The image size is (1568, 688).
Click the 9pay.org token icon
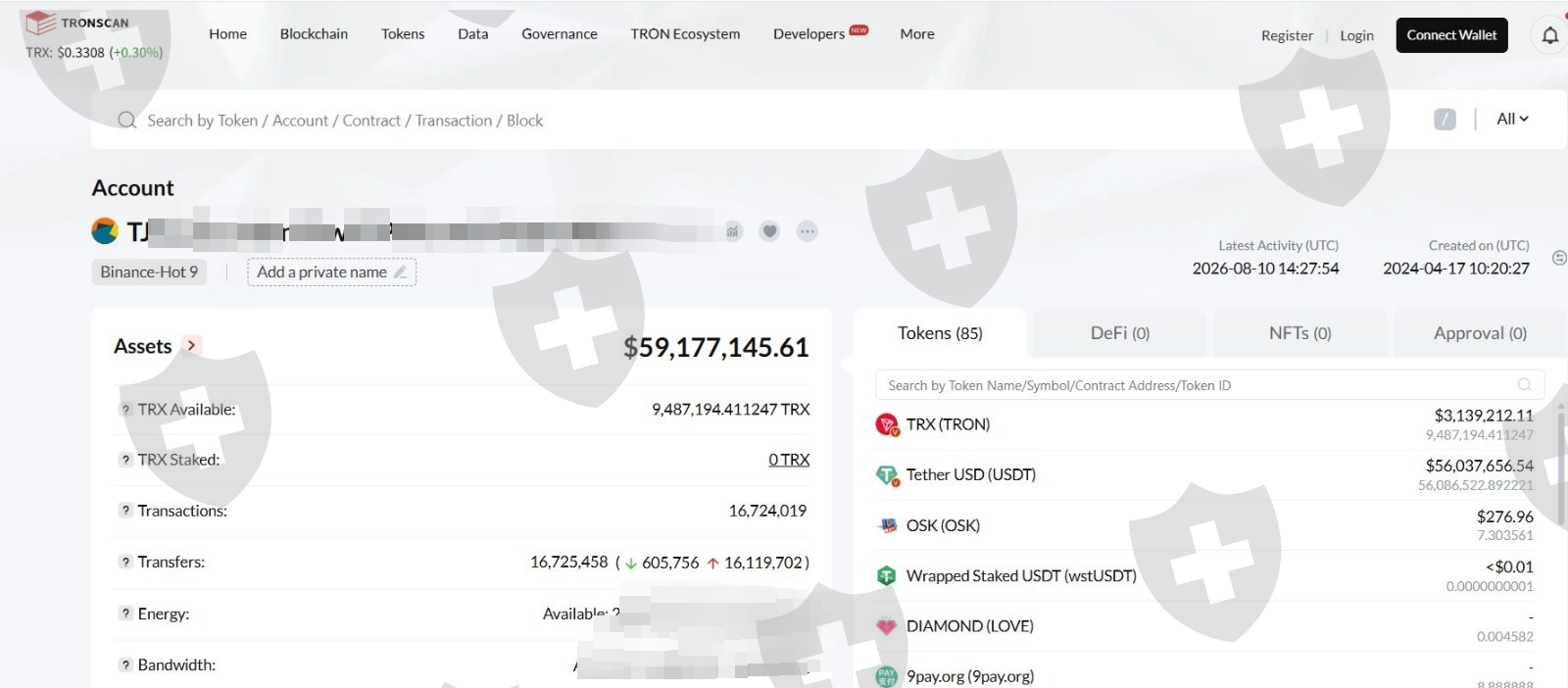point(887,676)
